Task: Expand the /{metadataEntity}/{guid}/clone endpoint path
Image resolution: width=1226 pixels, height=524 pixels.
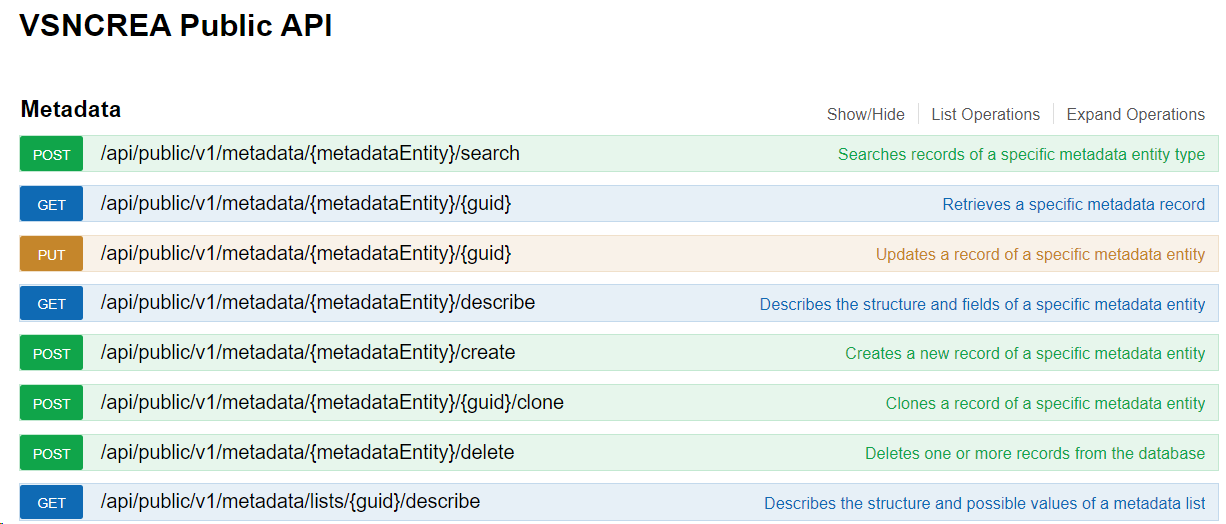Action: [332, 403]
